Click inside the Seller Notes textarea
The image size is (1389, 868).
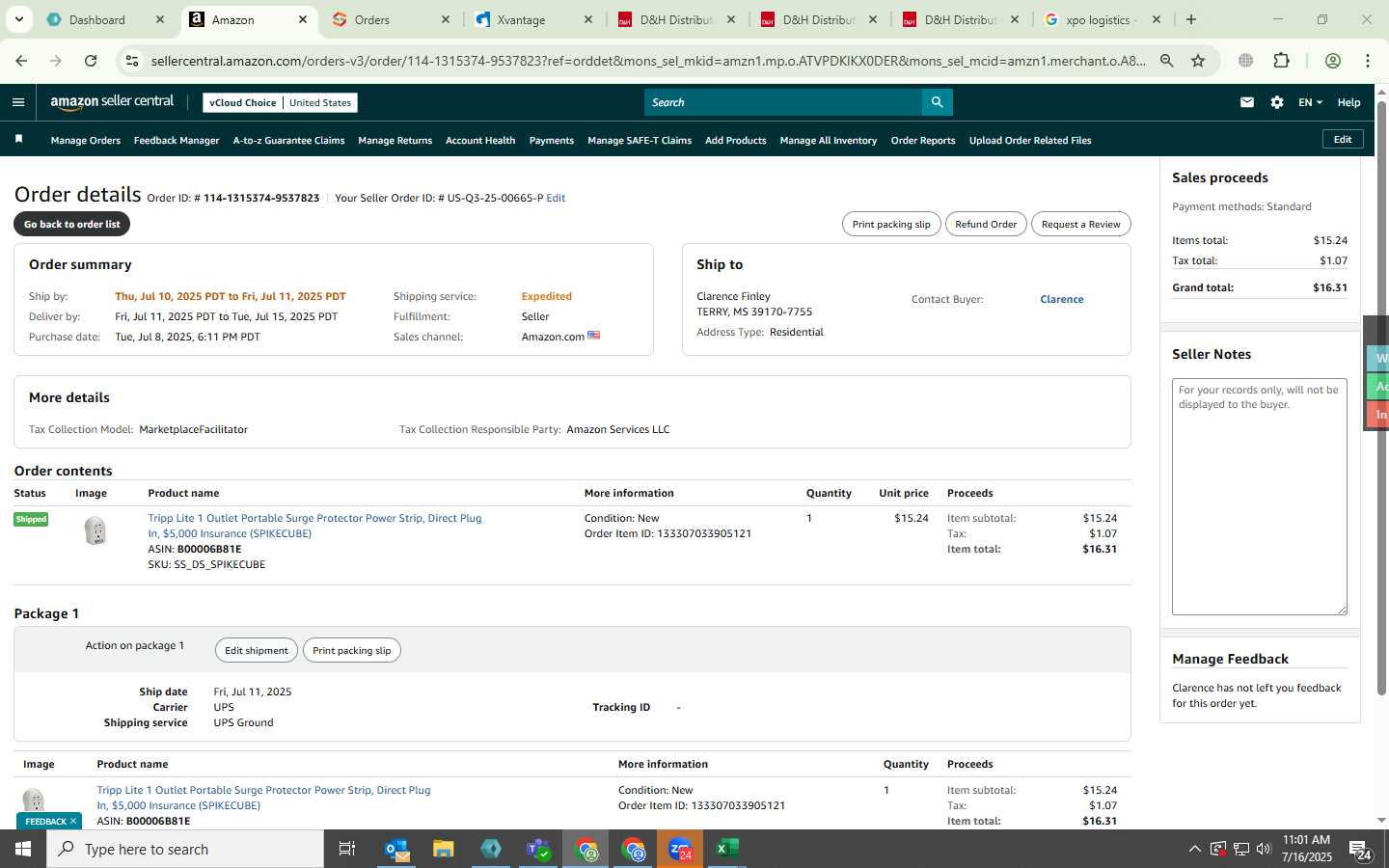click(1259, 497)
